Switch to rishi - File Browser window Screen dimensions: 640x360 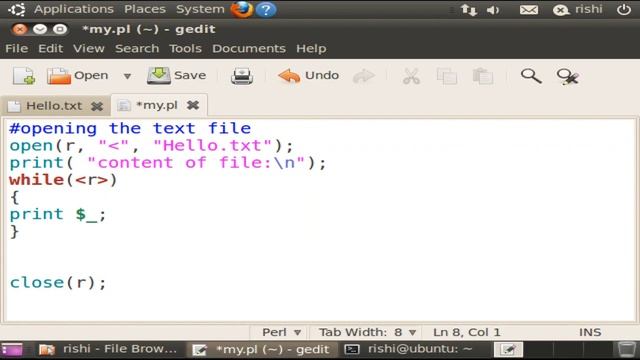108,349
